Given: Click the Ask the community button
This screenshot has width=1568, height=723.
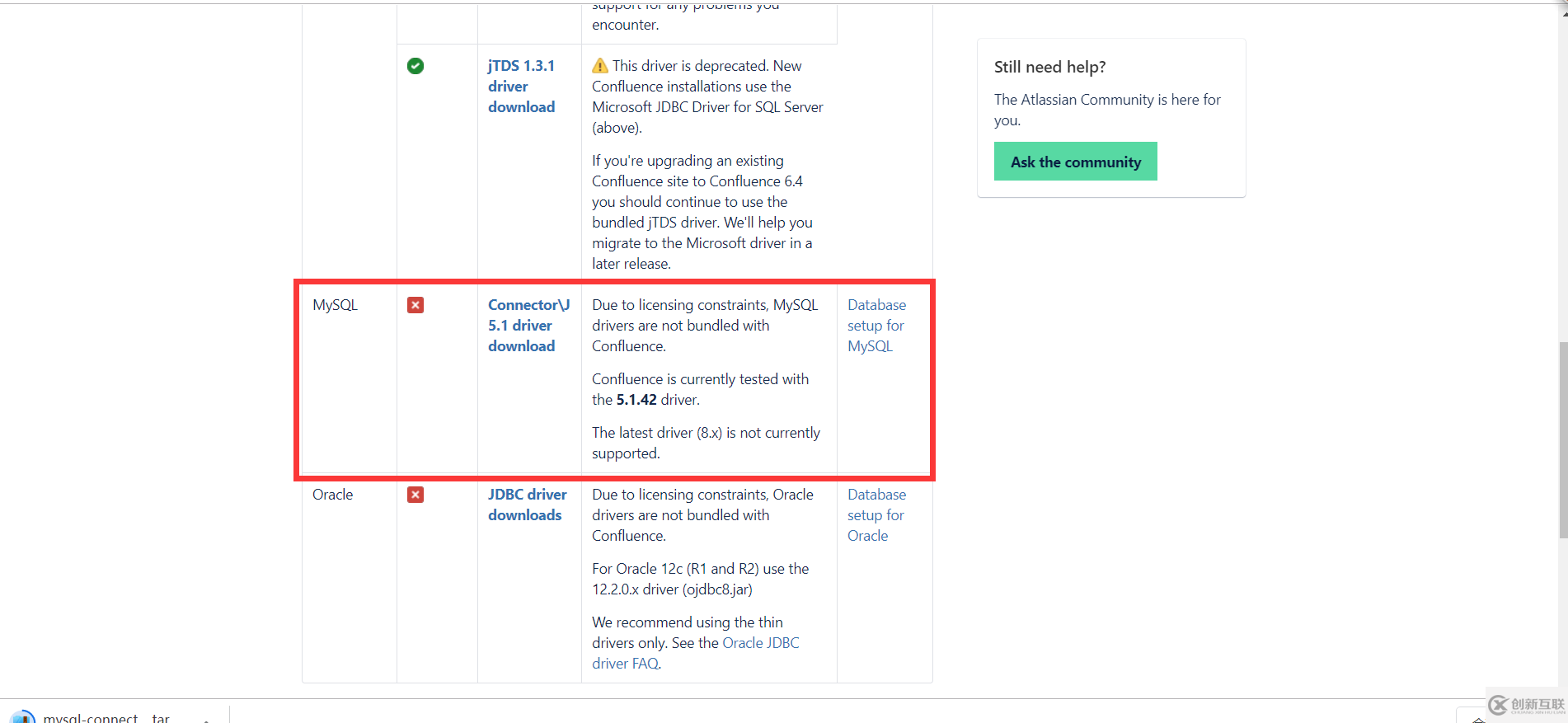Looking at the screenshot, I should [x=1076, y=162].
